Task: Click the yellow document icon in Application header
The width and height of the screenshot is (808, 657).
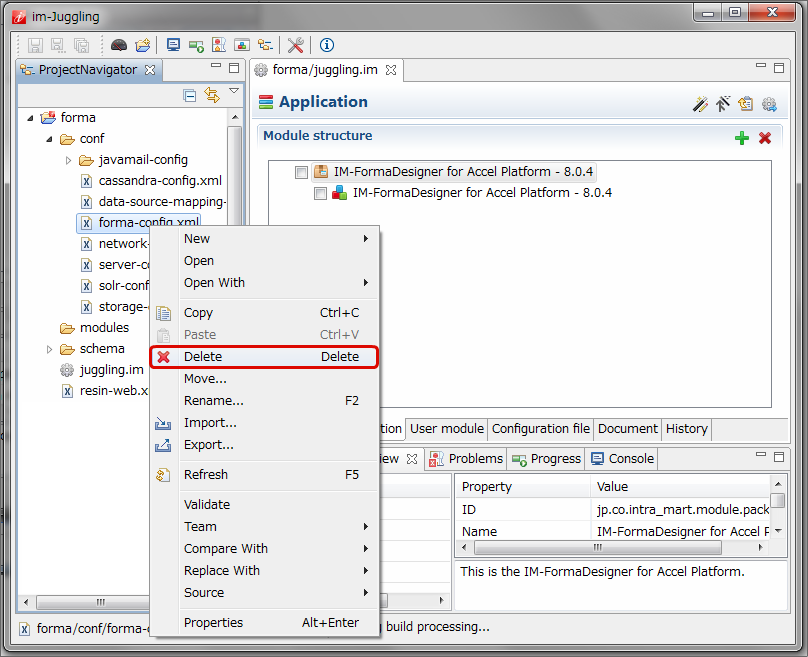Action: tap(746, 104)
